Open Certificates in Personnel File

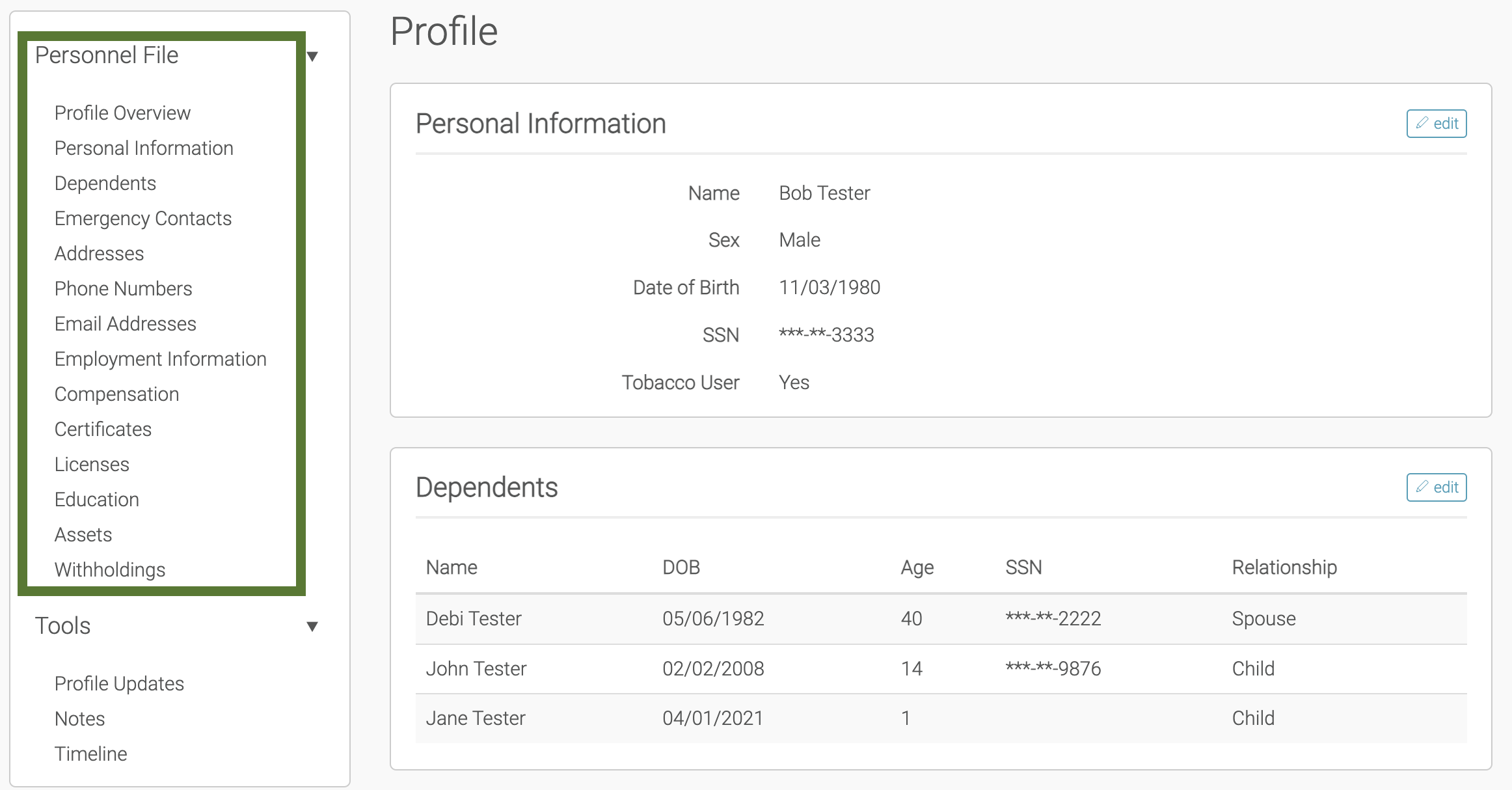click(x=103, y=429)
